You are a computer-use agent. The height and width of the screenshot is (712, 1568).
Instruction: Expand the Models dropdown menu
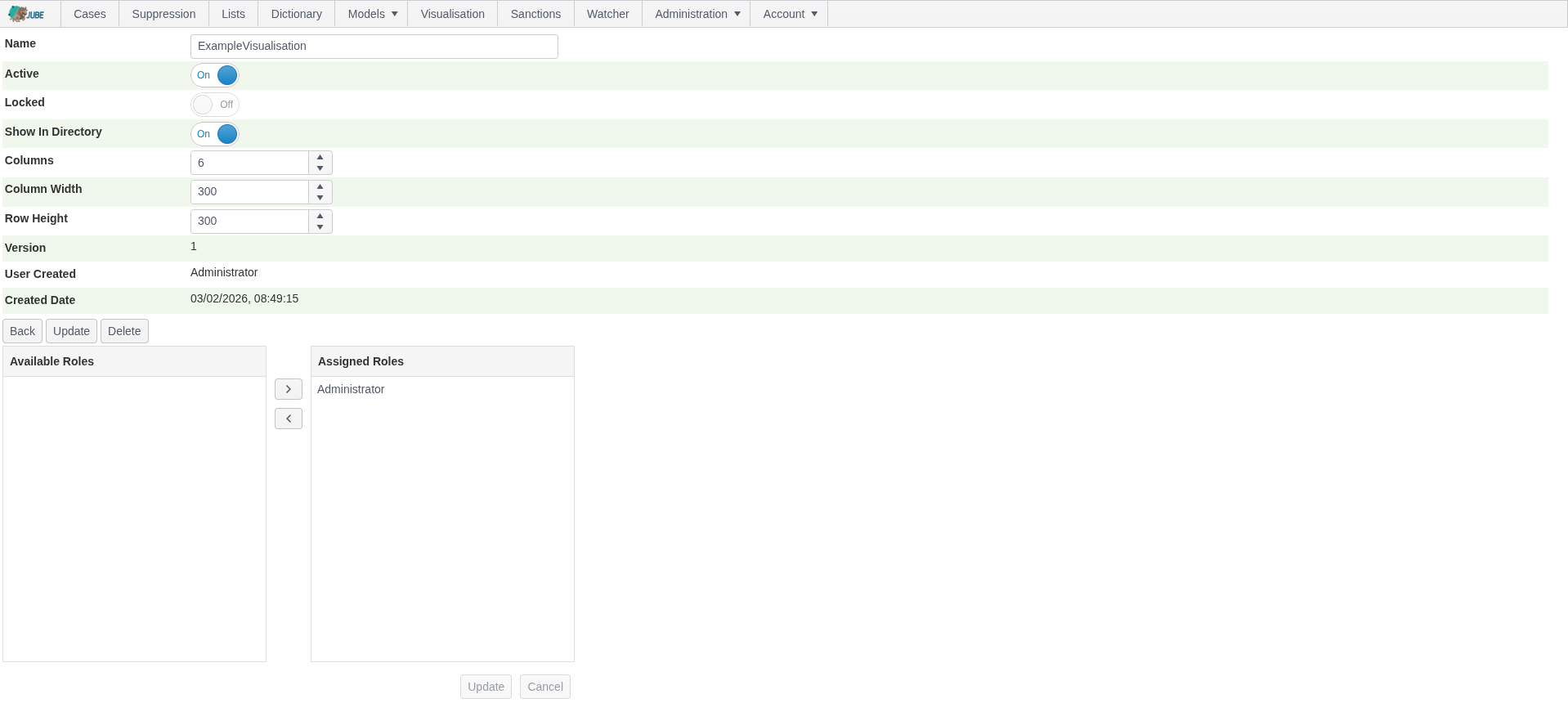pyautogui.click(x=372, y=14)
